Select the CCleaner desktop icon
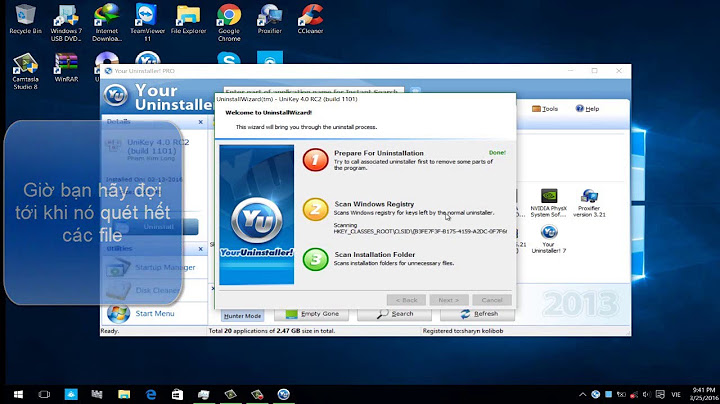Image resolution: width=720 pixels, height=404 pixels. [310, 19]
